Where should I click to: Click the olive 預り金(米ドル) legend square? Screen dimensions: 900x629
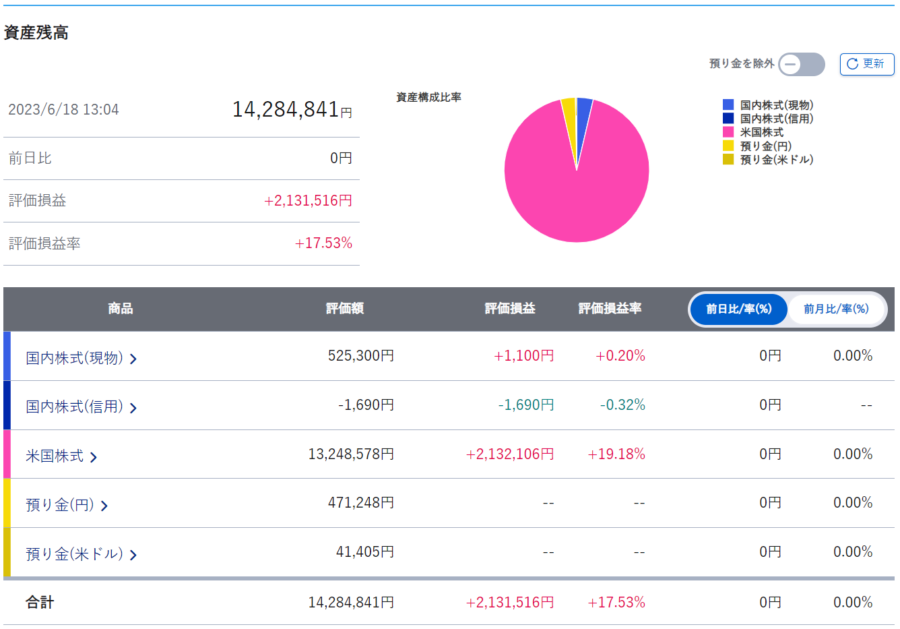tap(729, 159)
